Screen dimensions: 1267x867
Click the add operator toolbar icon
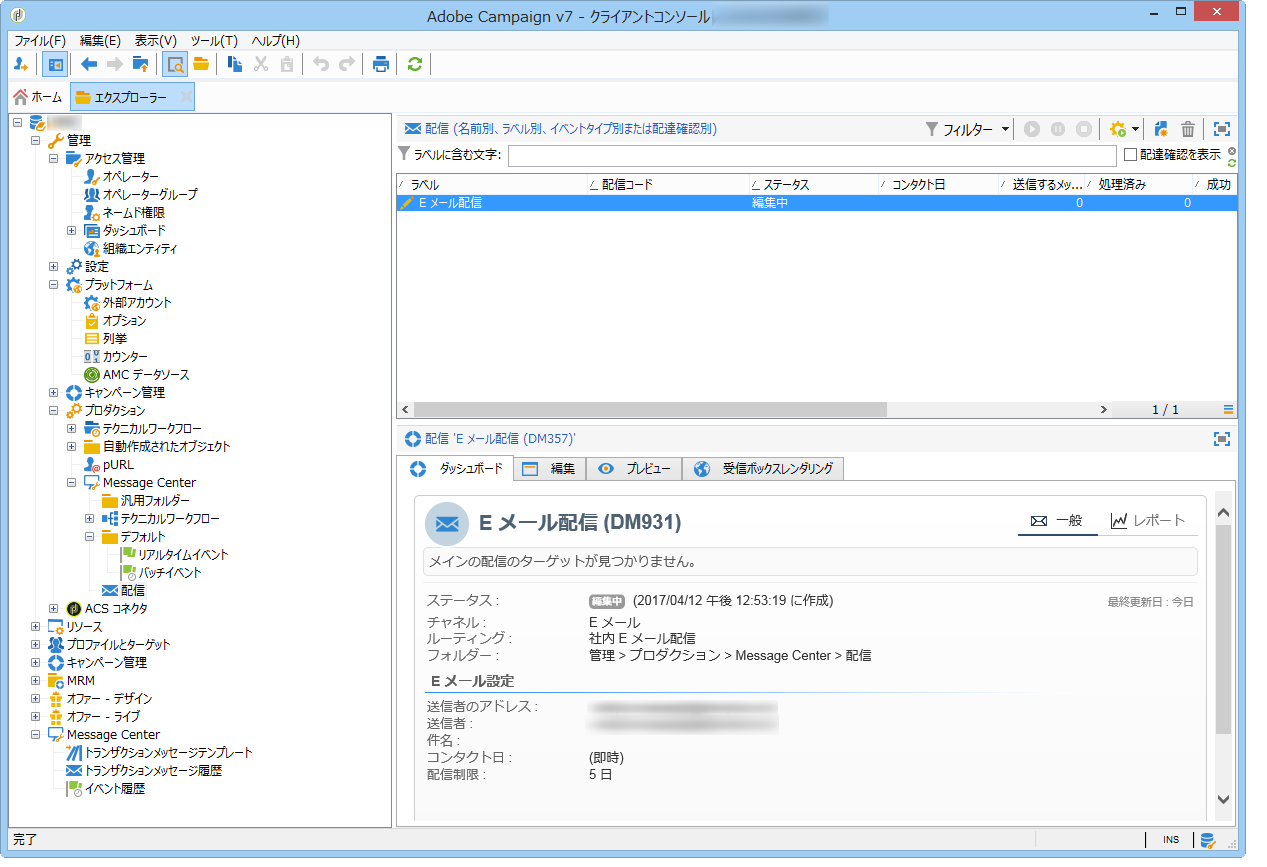tap(20, 64)
